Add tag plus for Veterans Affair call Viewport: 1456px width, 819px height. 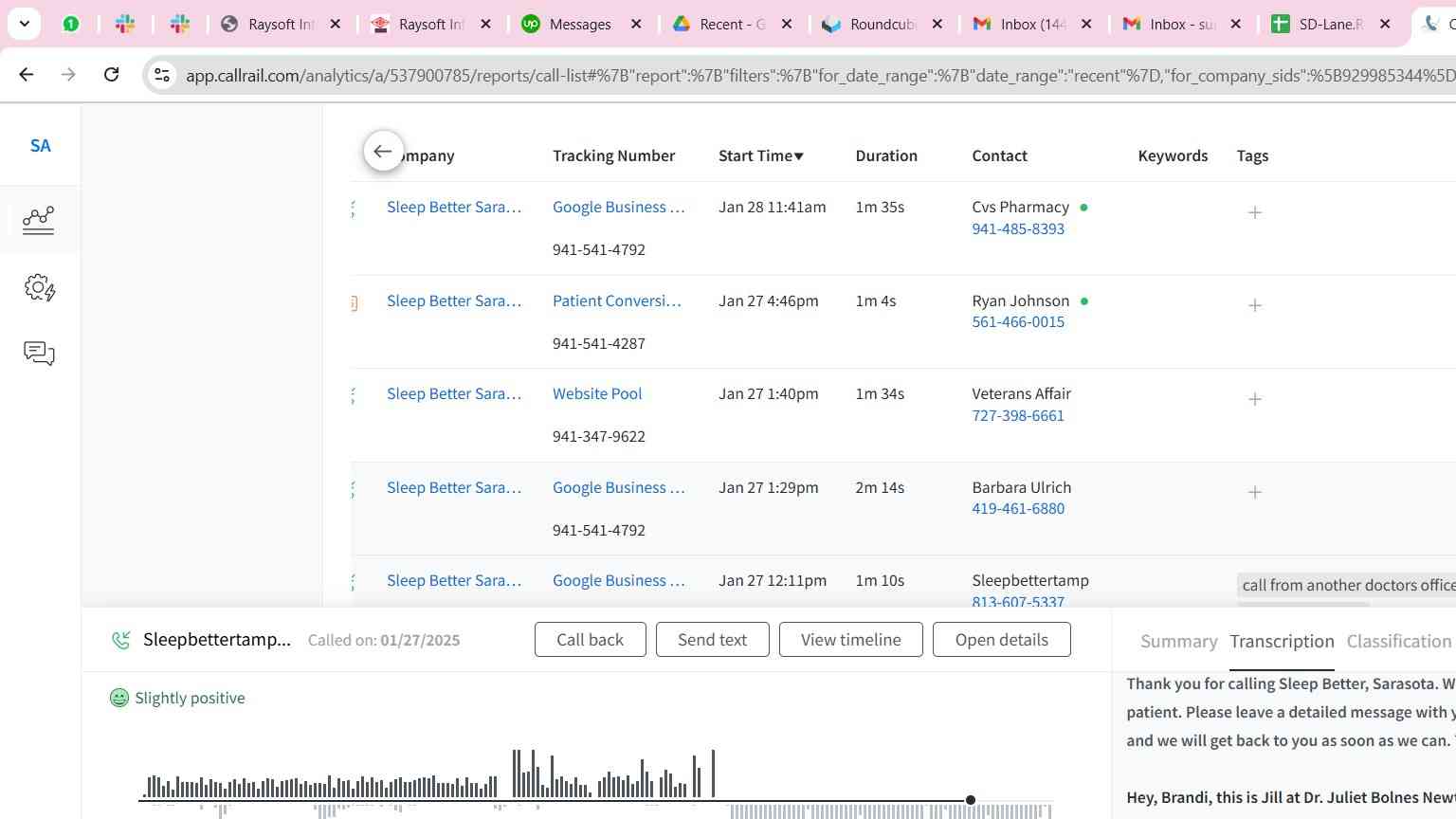1255,399
